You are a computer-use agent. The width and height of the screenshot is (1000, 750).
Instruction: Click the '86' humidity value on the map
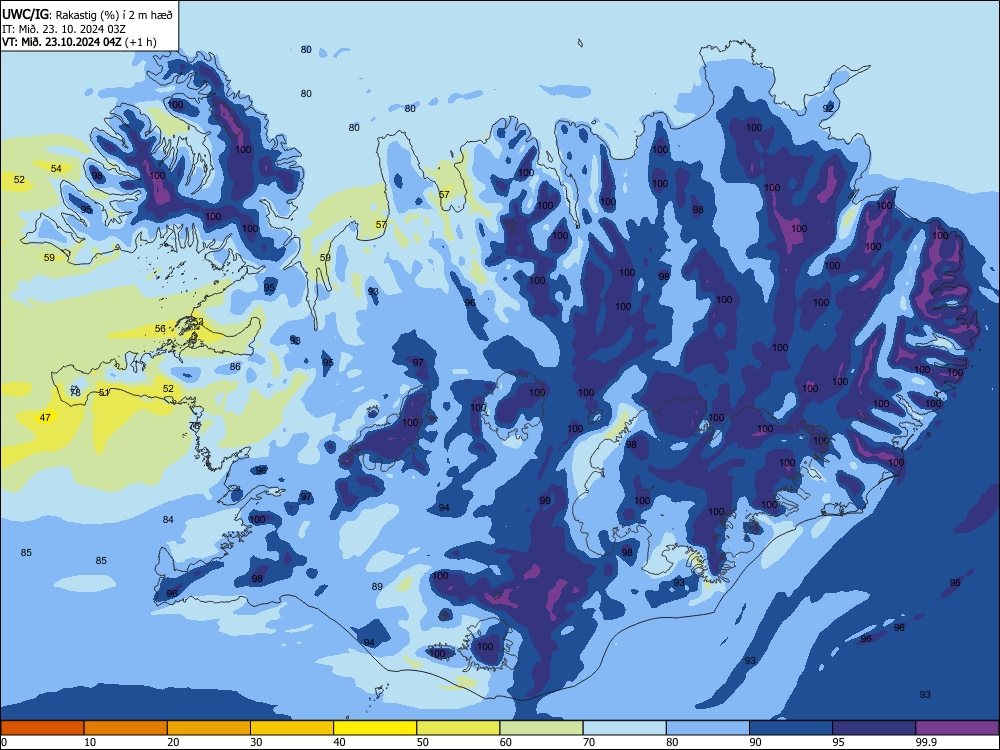click(x=235, y=367)
